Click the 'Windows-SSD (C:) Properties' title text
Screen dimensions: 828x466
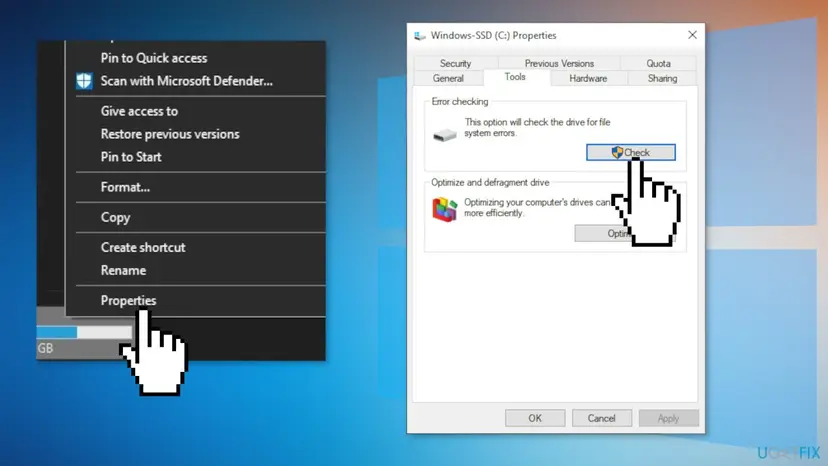[493, 35]
